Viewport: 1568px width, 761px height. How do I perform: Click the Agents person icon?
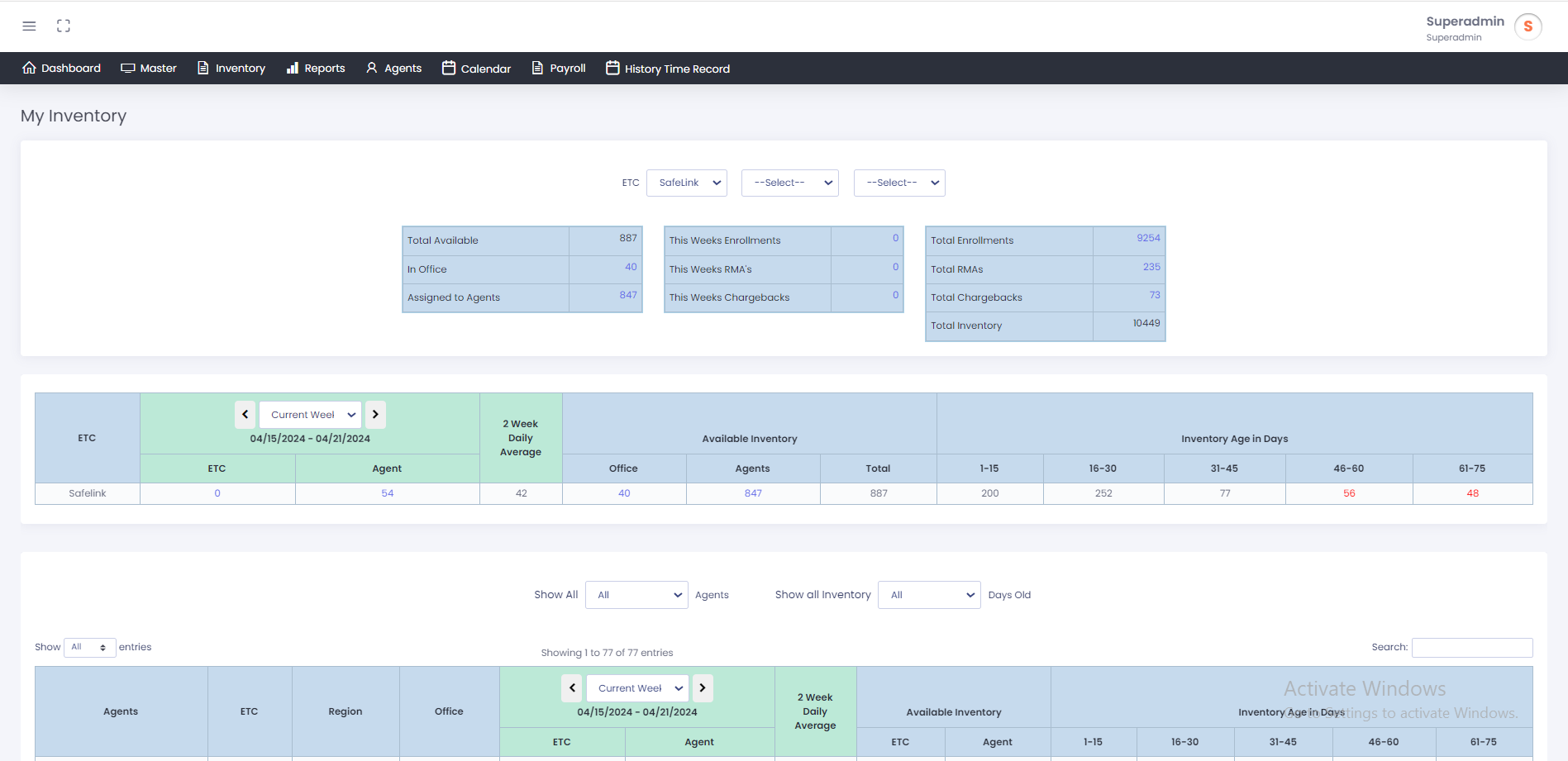point(372,68)
